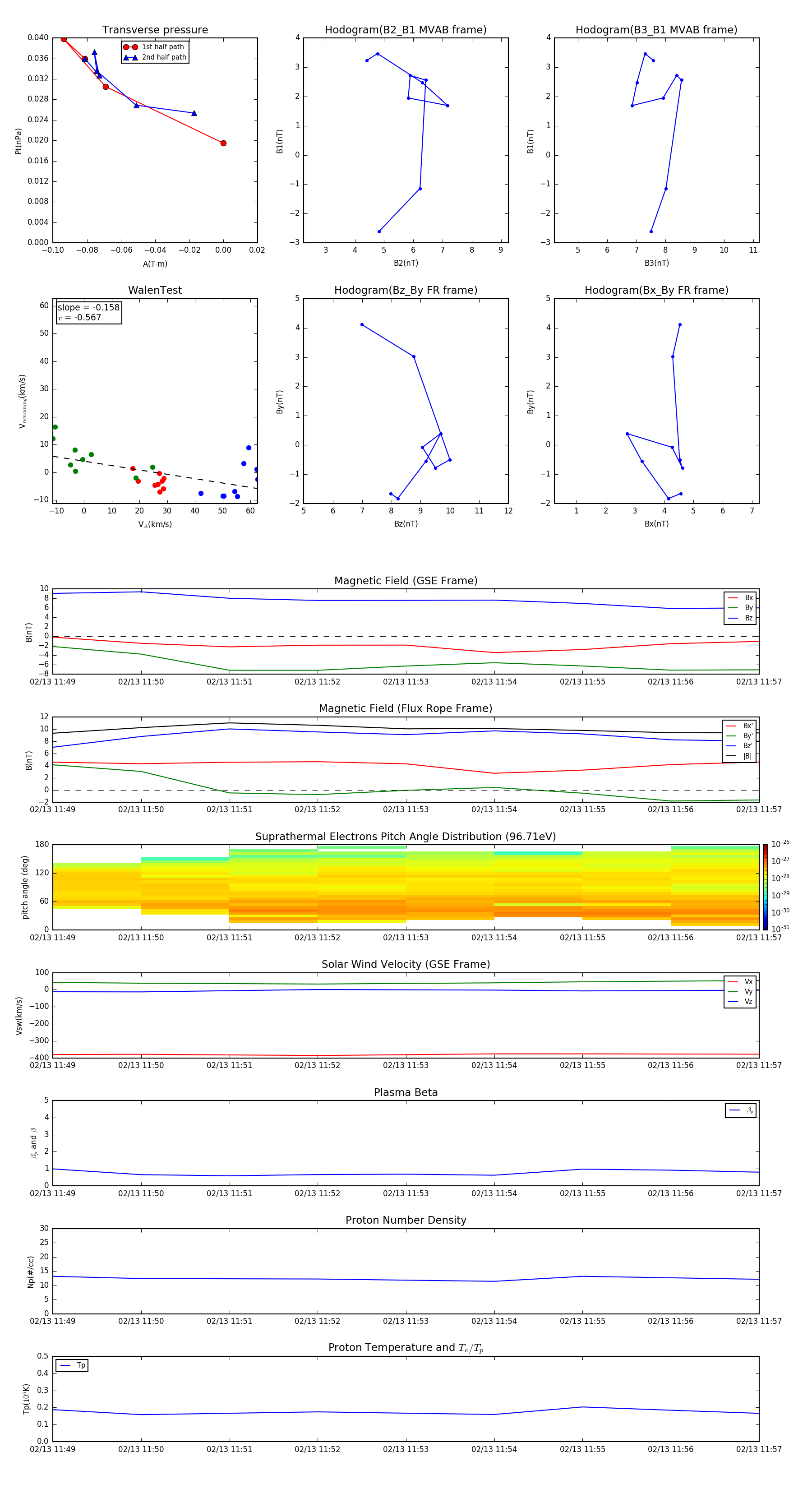Image resolution: width=812 pixels, height=1489 pixels.
Task: Click 'Proton Temperature and Te/Tp' title
Action: 406,1348
